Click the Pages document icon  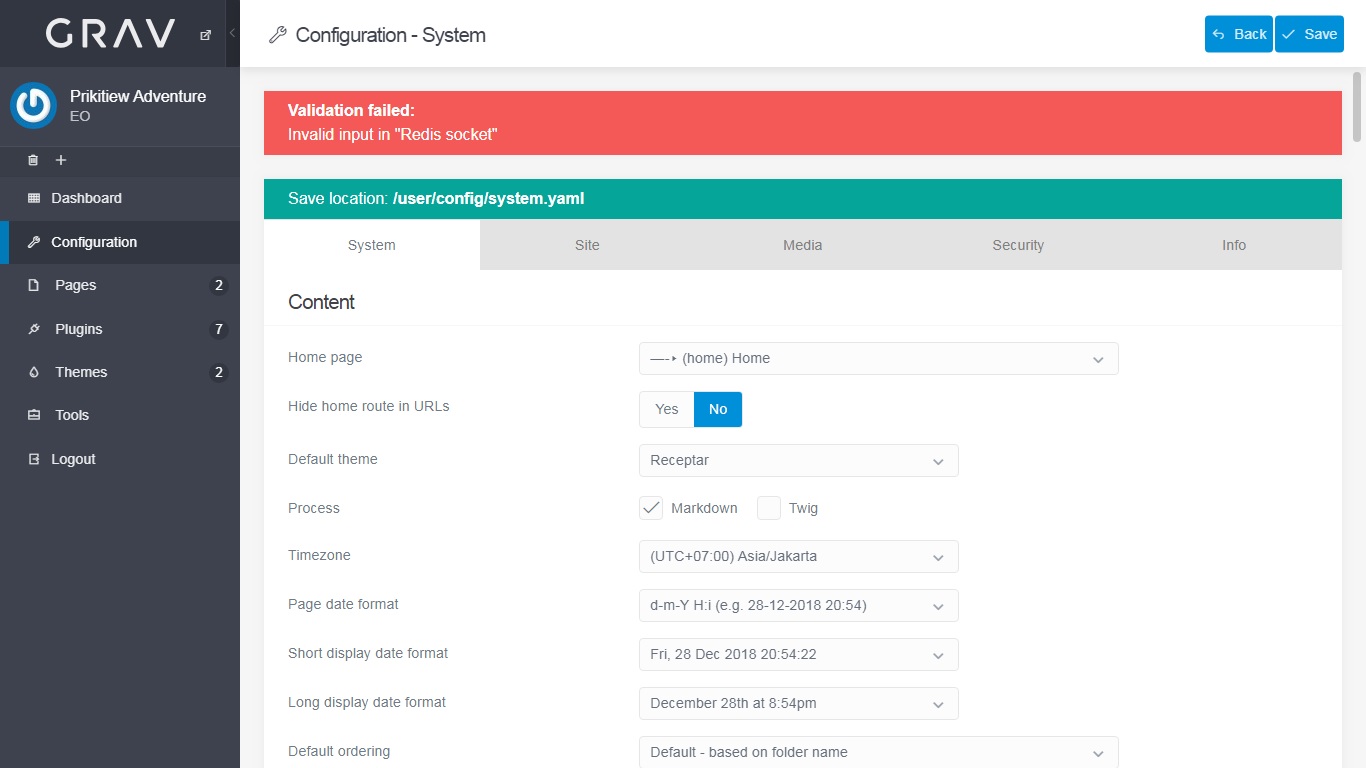pos(34,285)
